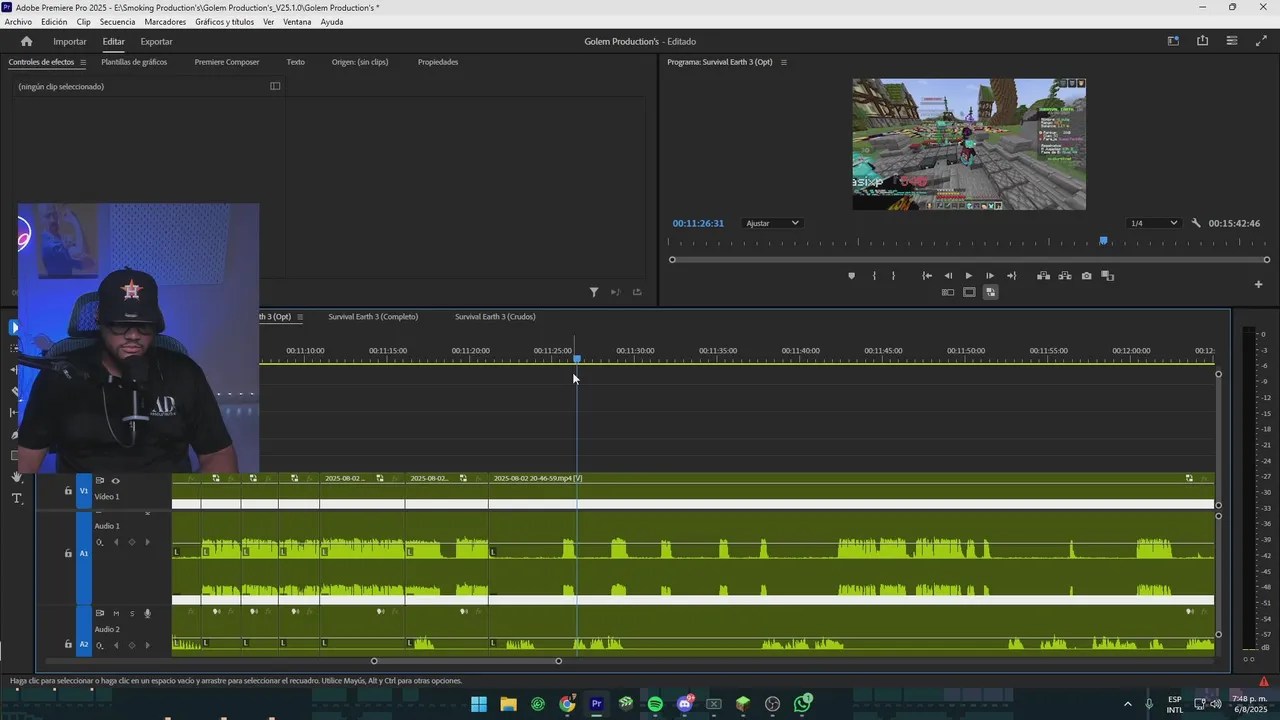Click the Quick Export share icon

coord(1202,41)
